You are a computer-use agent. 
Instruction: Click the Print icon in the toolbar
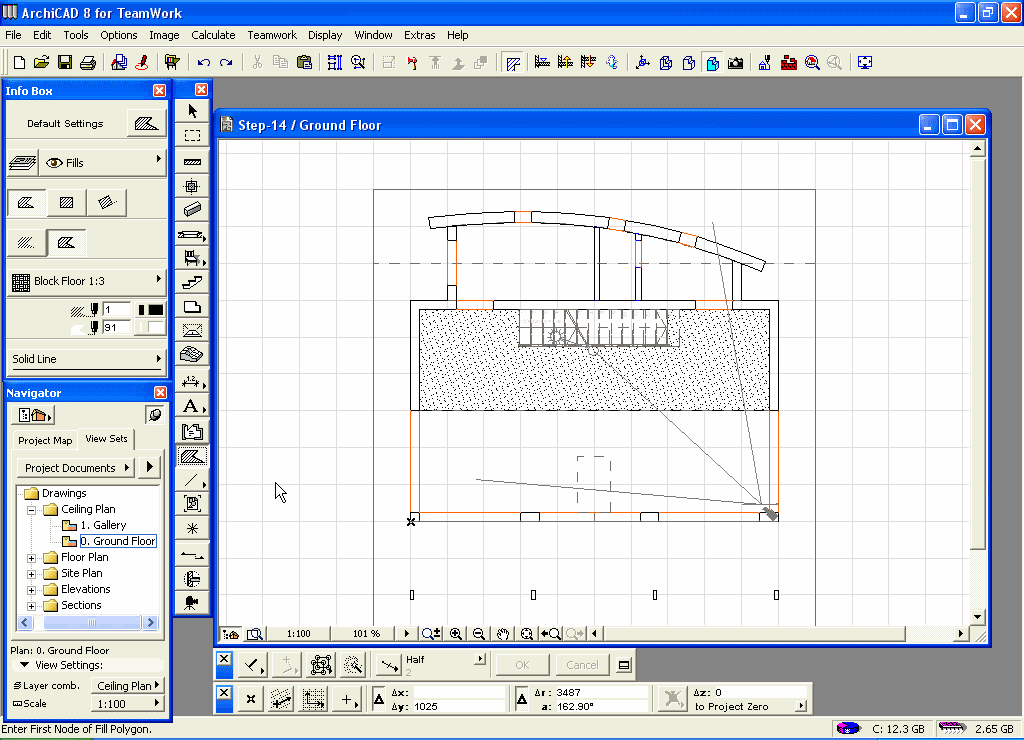(x=87, y=63)
